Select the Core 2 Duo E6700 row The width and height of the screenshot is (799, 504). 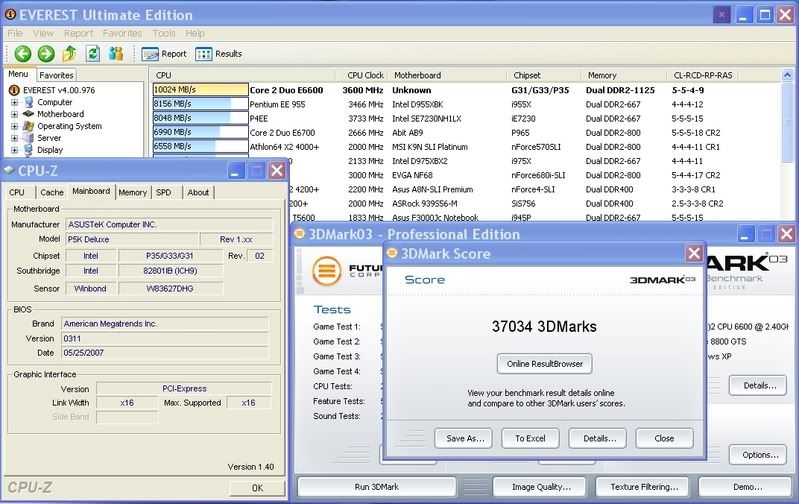pos(466,132)
